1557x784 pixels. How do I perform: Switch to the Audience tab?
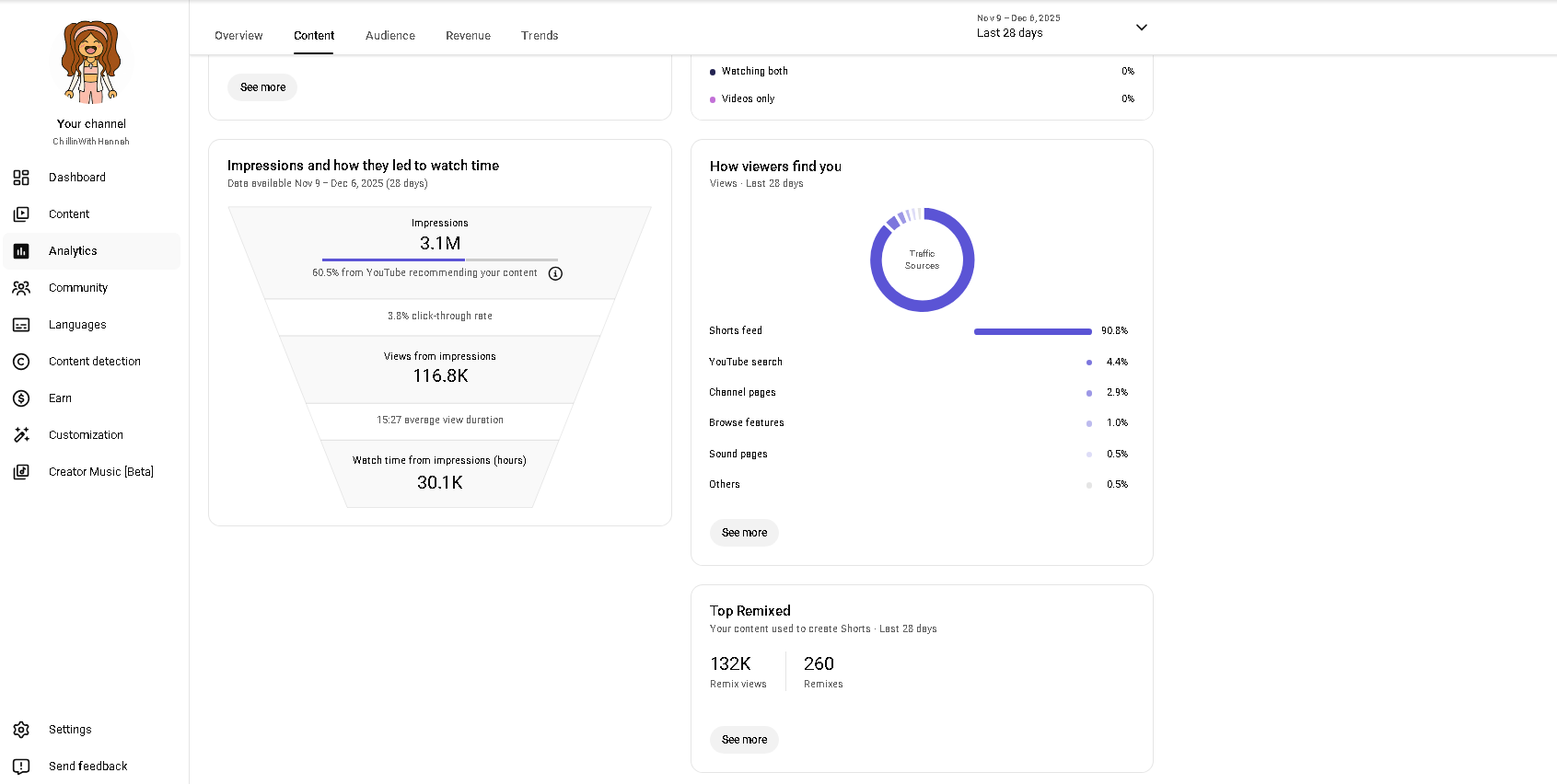coord(389,36)
